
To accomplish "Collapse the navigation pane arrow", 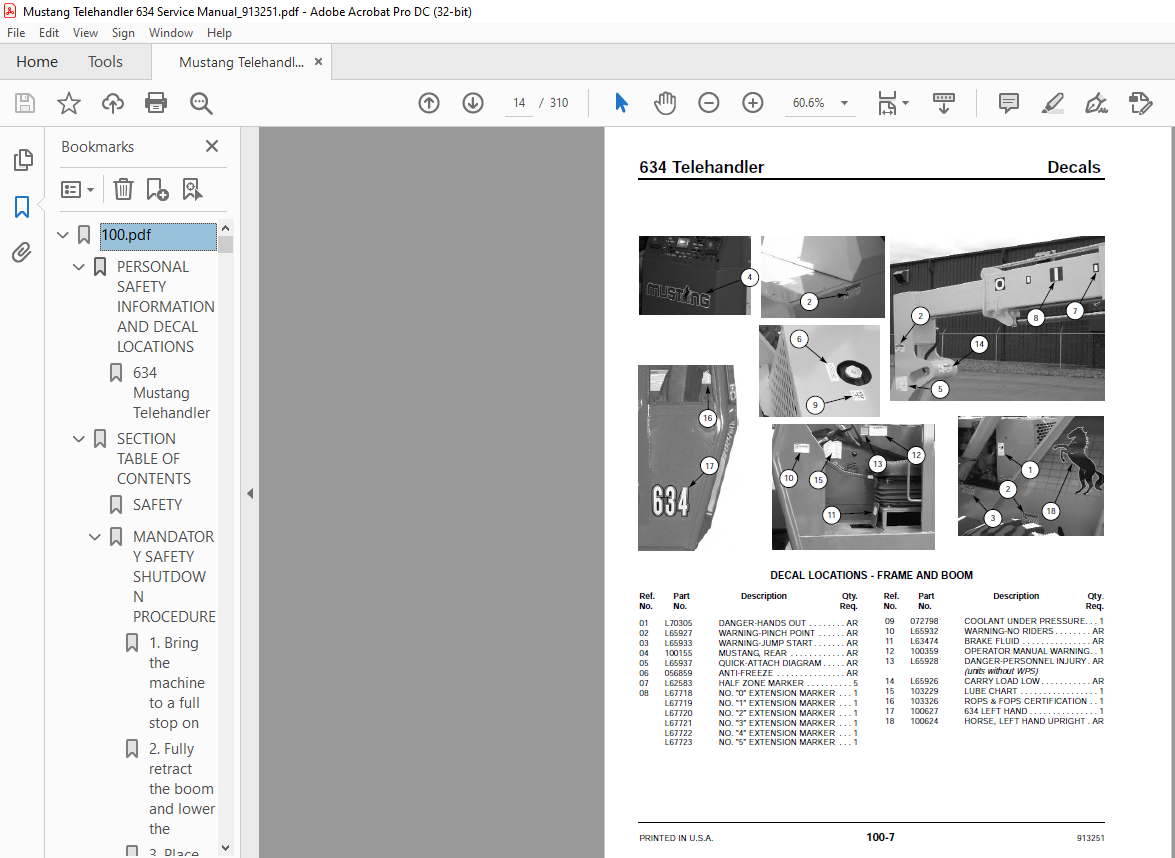I will (250, 493).
